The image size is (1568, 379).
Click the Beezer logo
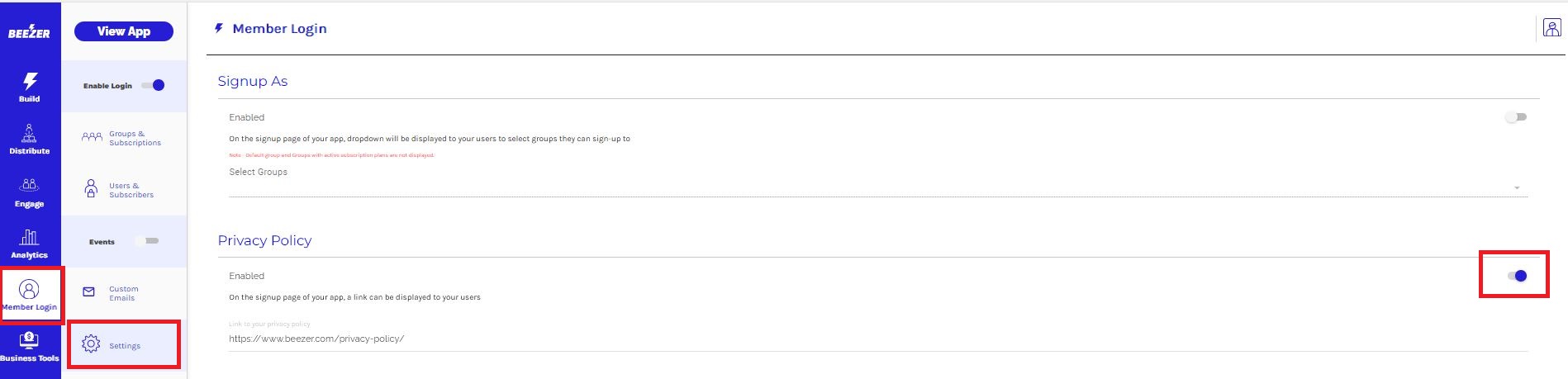coord(29,31)
